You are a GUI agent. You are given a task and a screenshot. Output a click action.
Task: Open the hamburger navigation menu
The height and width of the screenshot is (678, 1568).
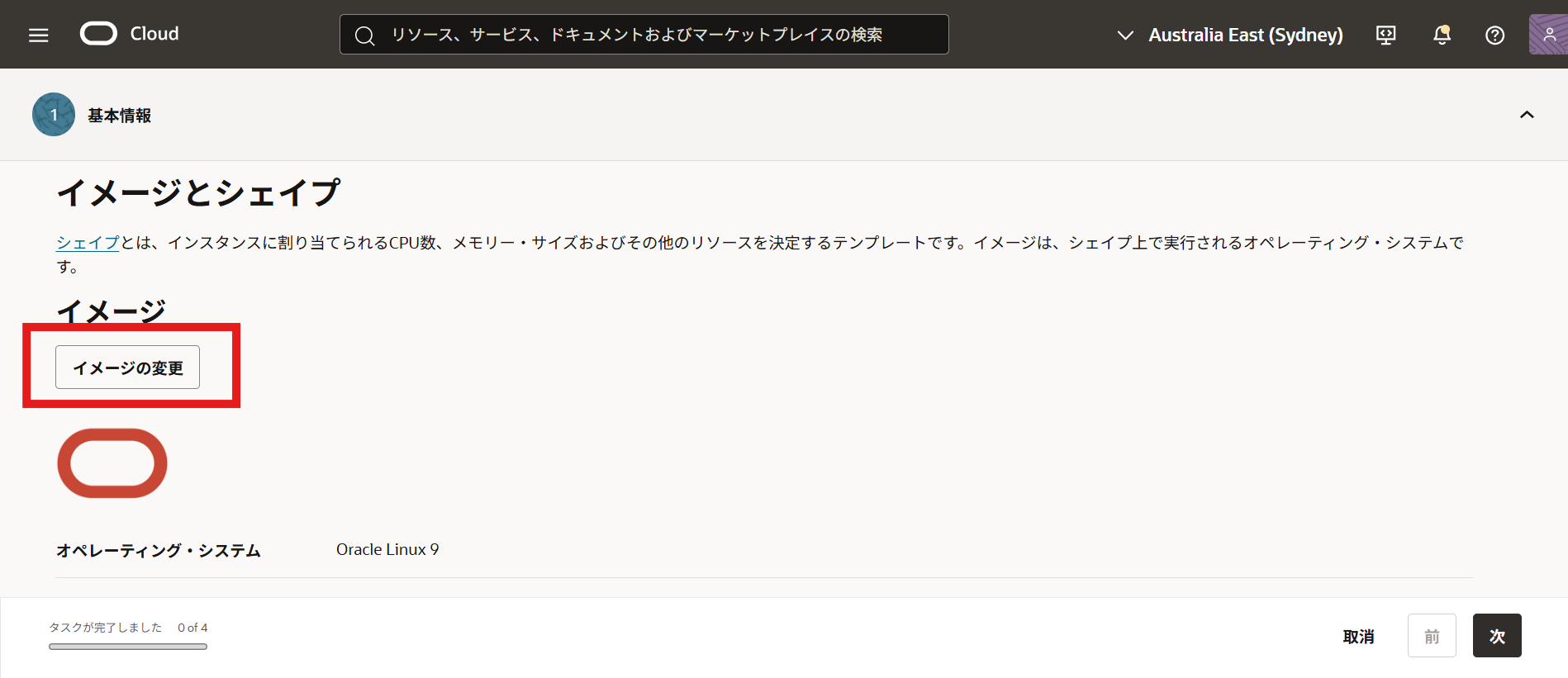38,35
